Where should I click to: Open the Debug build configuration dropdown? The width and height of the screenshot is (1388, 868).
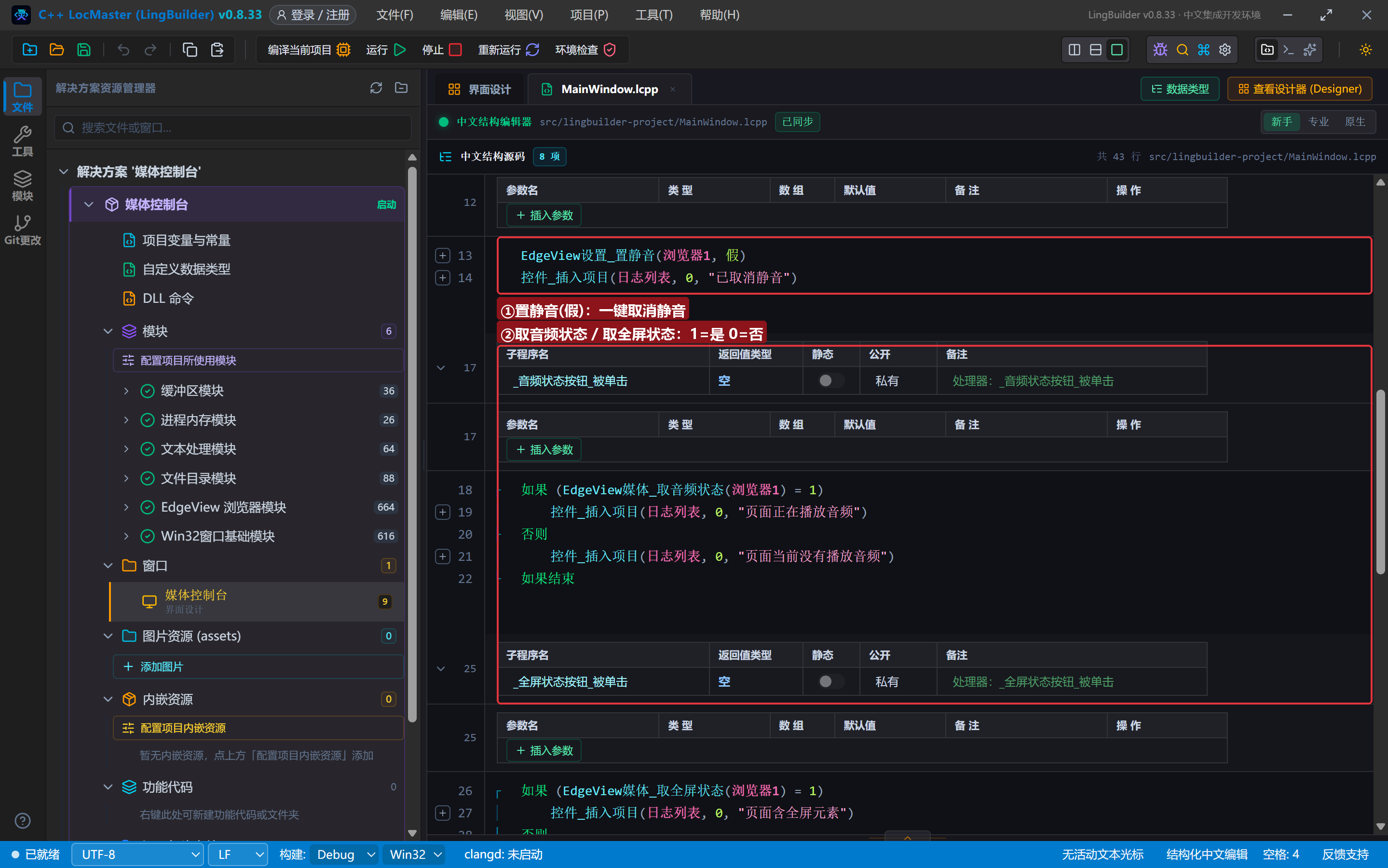point(344,855)
